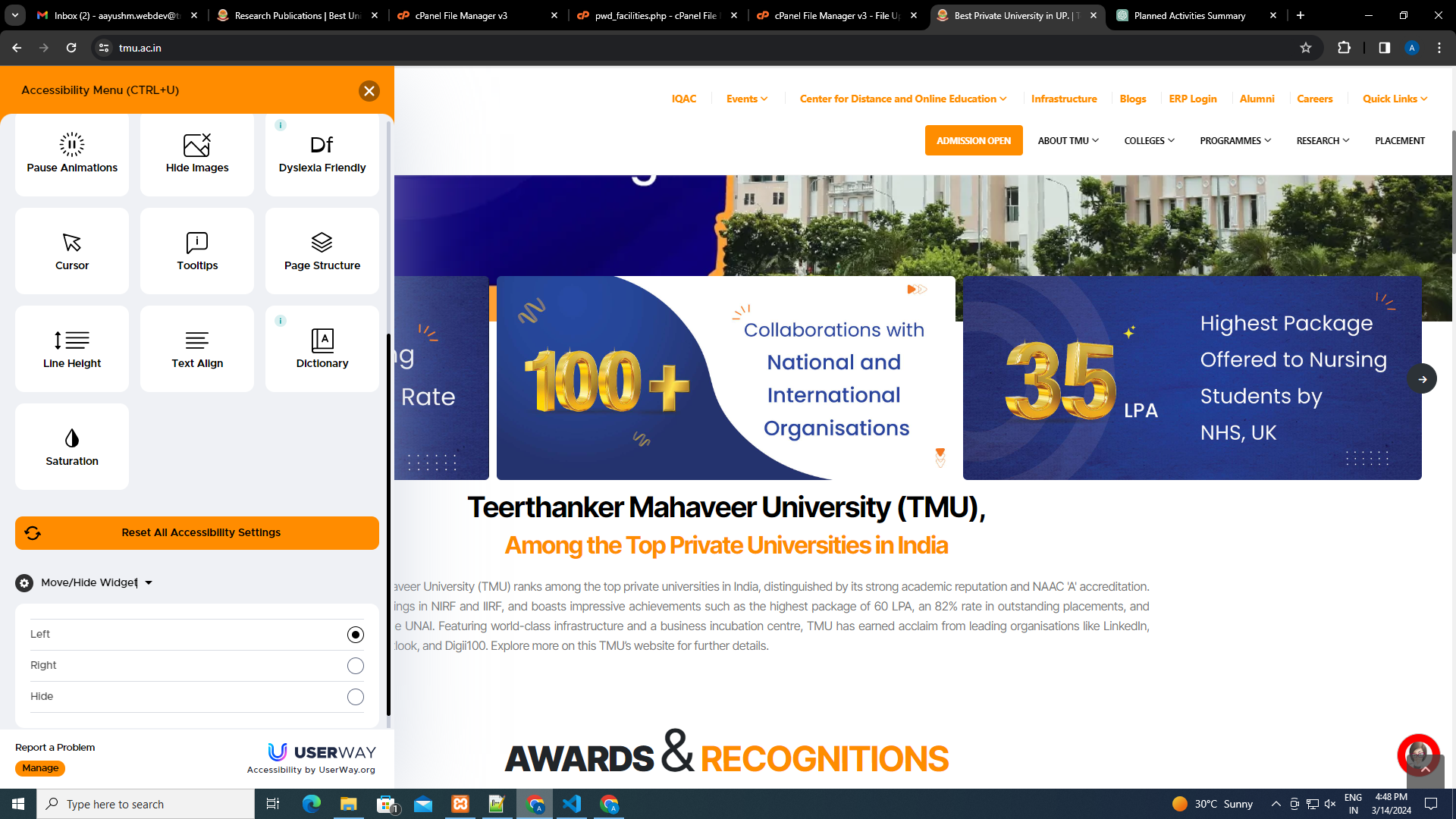Open the Page Structure tool

322,251
